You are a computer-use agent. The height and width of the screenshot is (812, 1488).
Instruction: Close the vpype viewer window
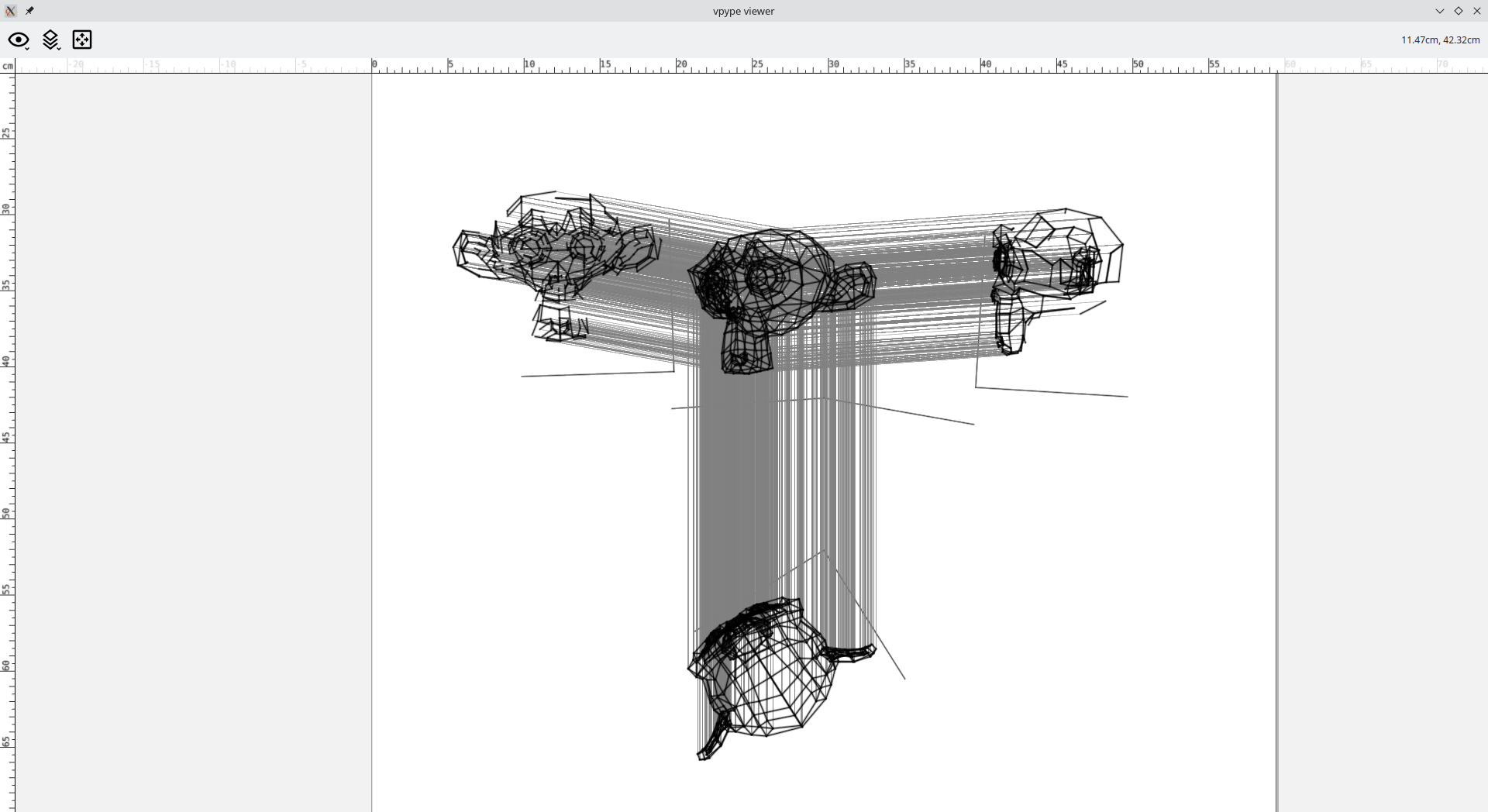[x=1477, y=11]
